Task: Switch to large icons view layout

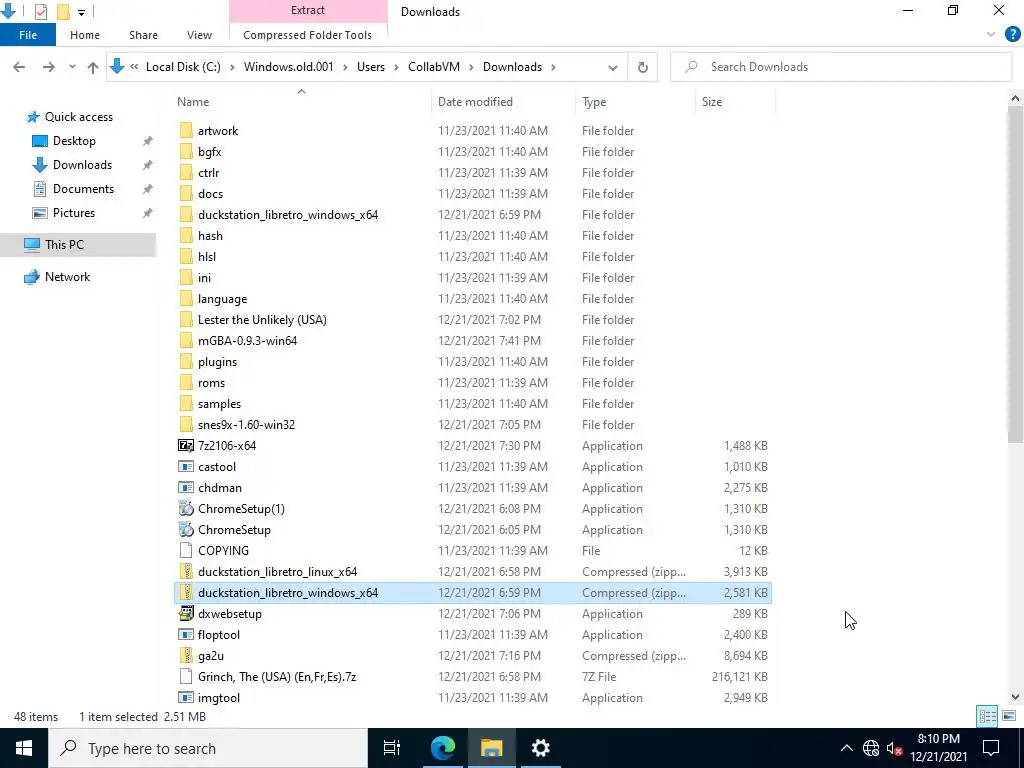Action: (x=1009, y=716)
